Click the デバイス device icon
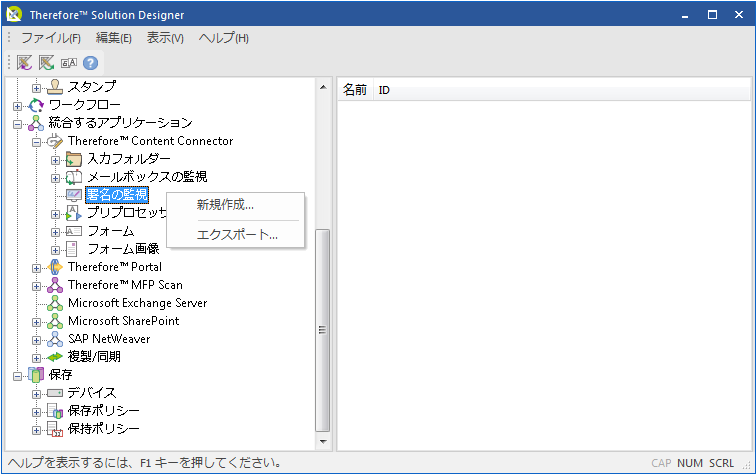 (x=55, y=393)
